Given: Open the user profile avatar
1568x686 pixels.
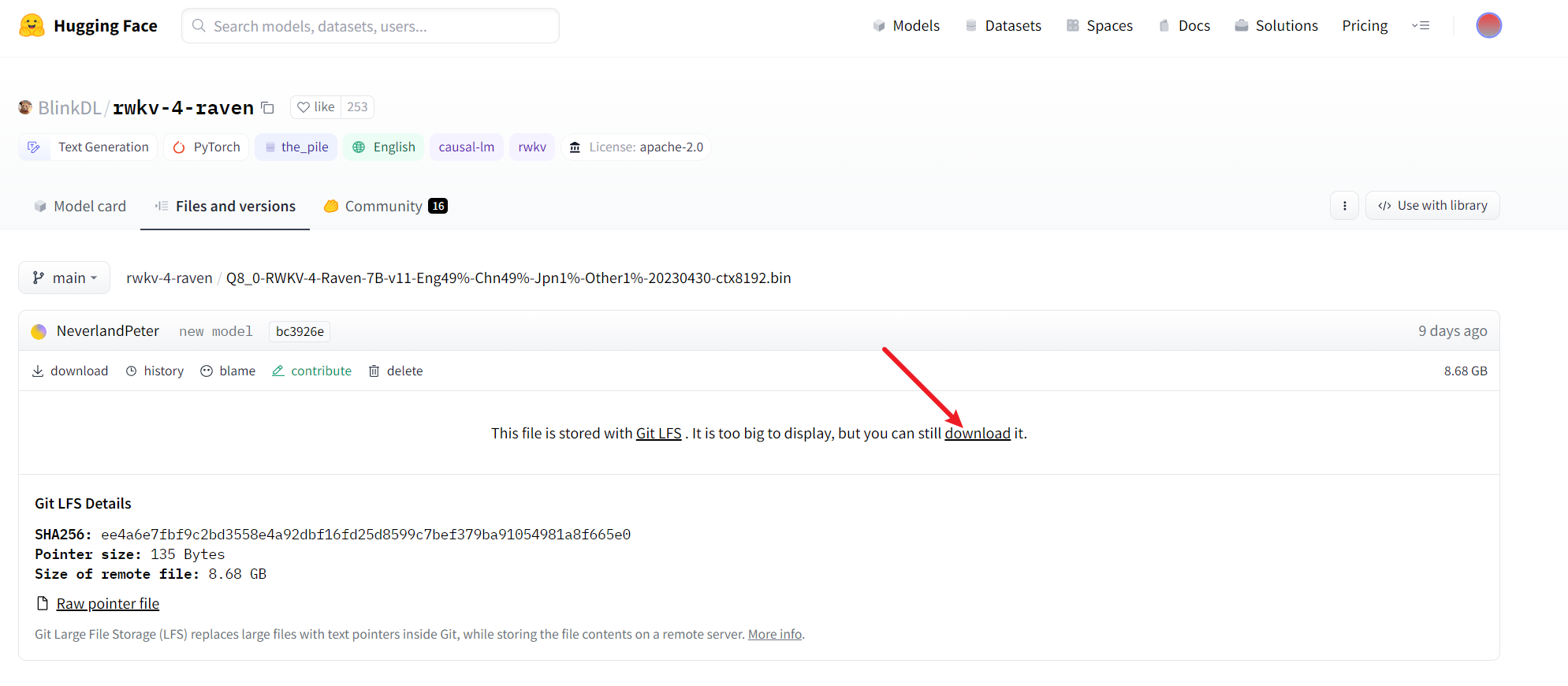Looking at the screenshot, I should point(1488,25).
